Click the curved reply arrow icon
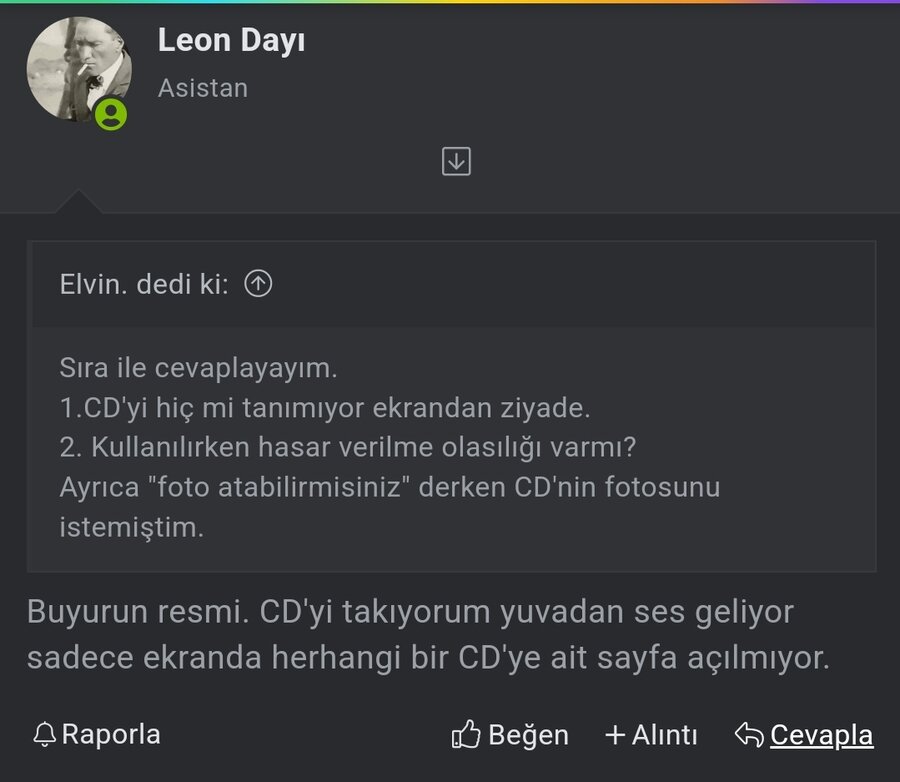Screen dimensions: 900x782 point(748,736)
